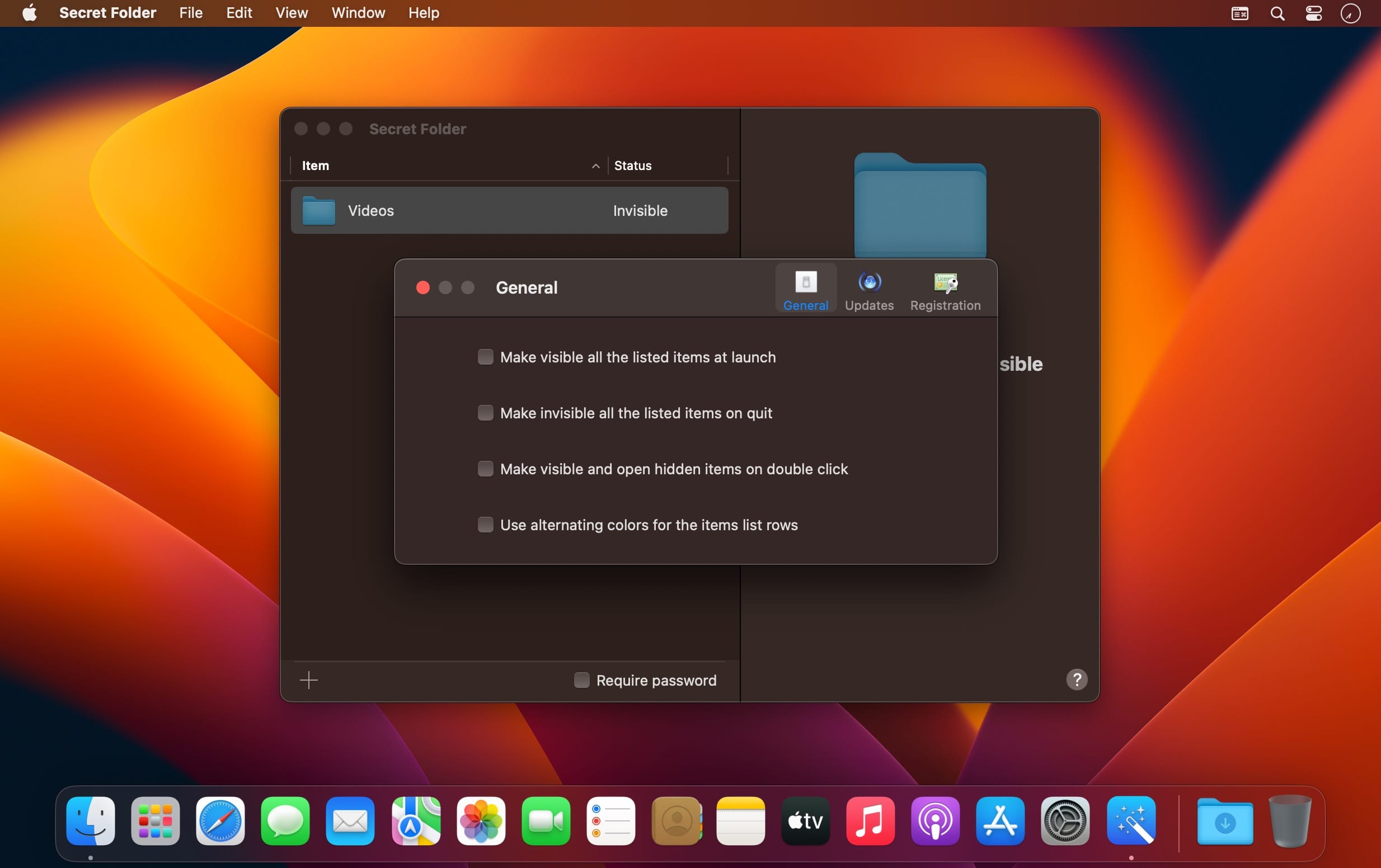The height and width of the screenshot is (868, 1381).
Task: Open the Secret Folder app menu
Action: pyautogui.click(x=108, y=13)
